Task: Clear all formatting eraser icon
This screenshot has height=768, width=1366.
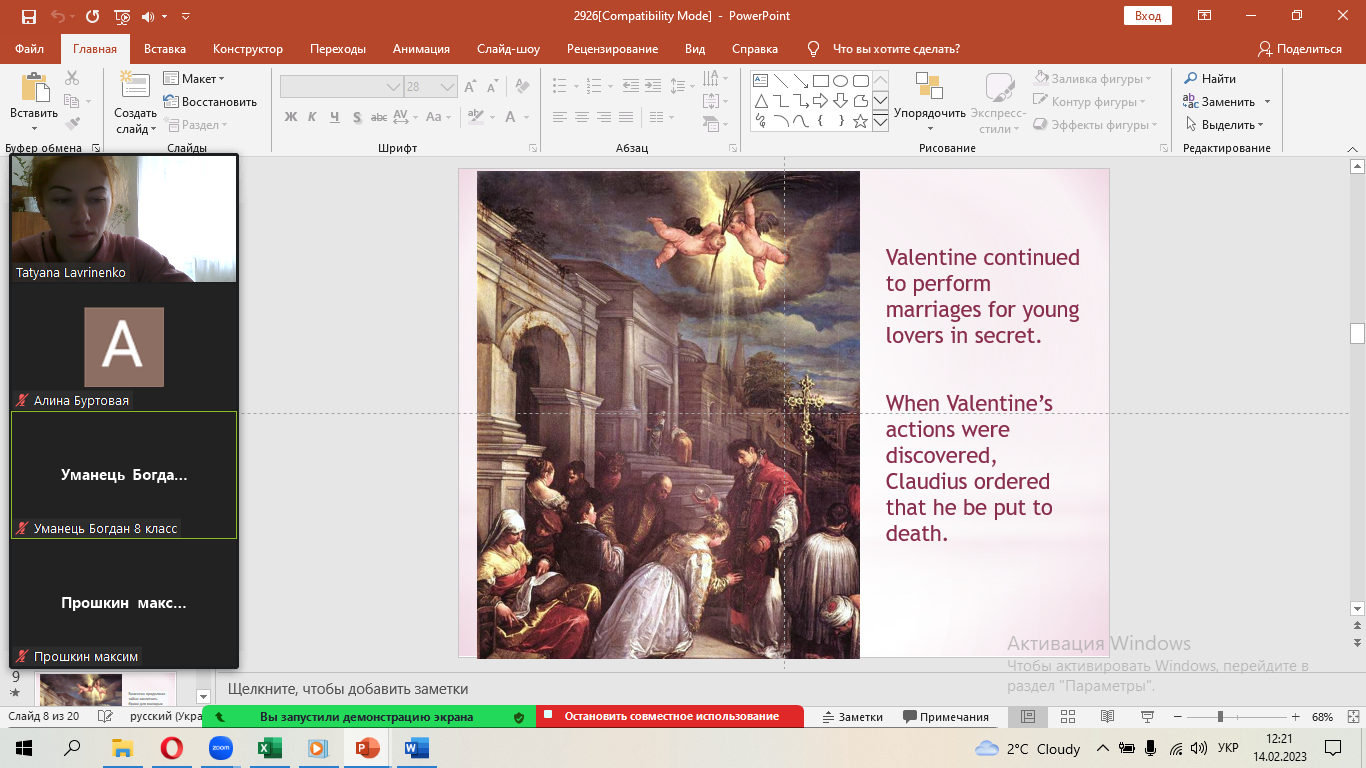Action: (x=521, y=87)
